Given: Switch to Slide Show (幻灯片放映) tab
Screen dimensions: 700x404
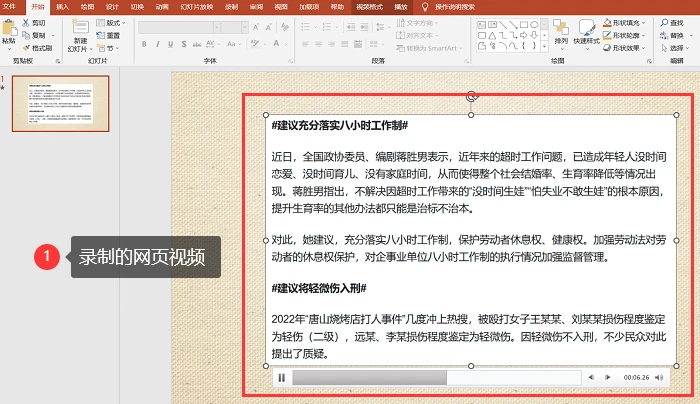Looking at the screenshot, I should (197, 7).
